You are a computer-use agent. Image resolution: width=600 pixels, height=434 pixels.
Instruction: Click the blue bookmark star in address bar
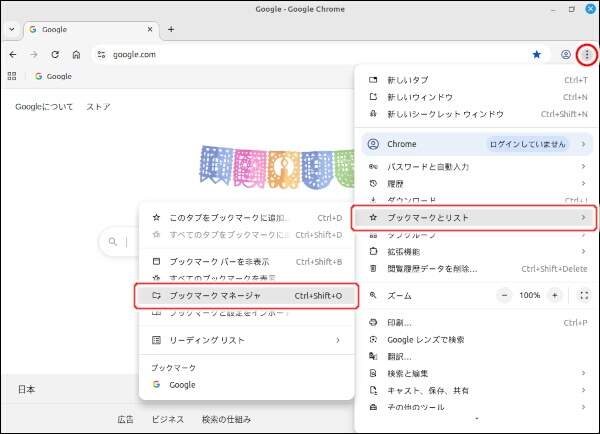tap(536, 55)
